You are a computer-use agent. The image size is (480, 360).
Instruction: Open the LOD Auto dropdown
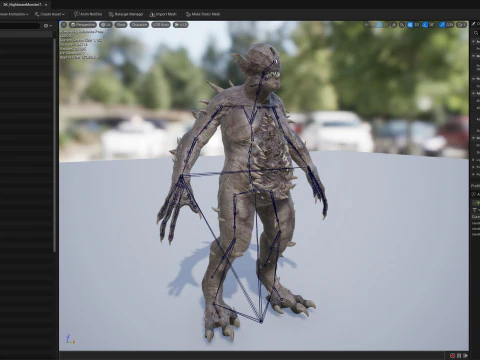pyautogui.click(x=161, y=25)
